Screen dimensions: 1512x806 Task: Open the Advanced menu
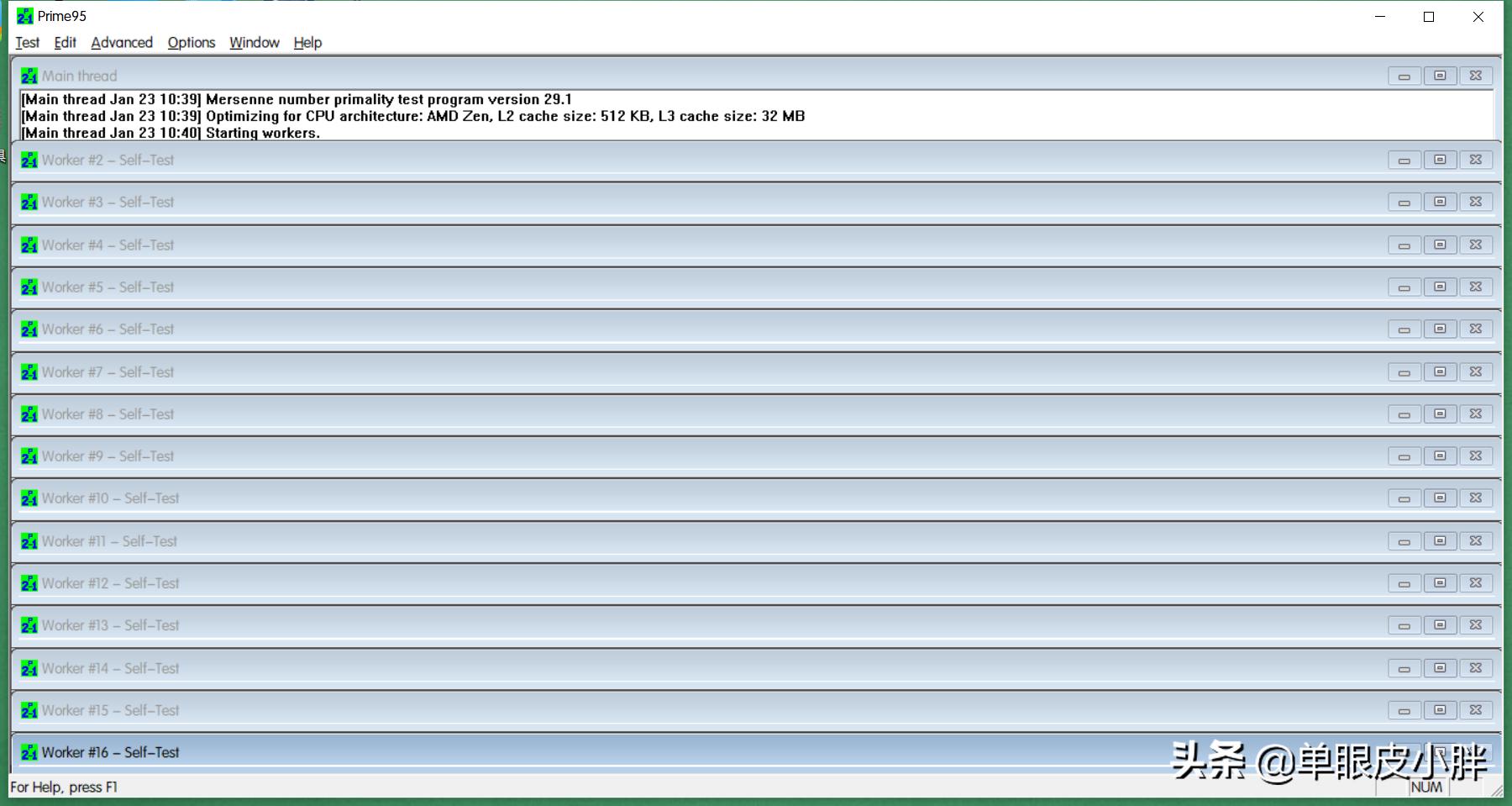tap(122, 43)
